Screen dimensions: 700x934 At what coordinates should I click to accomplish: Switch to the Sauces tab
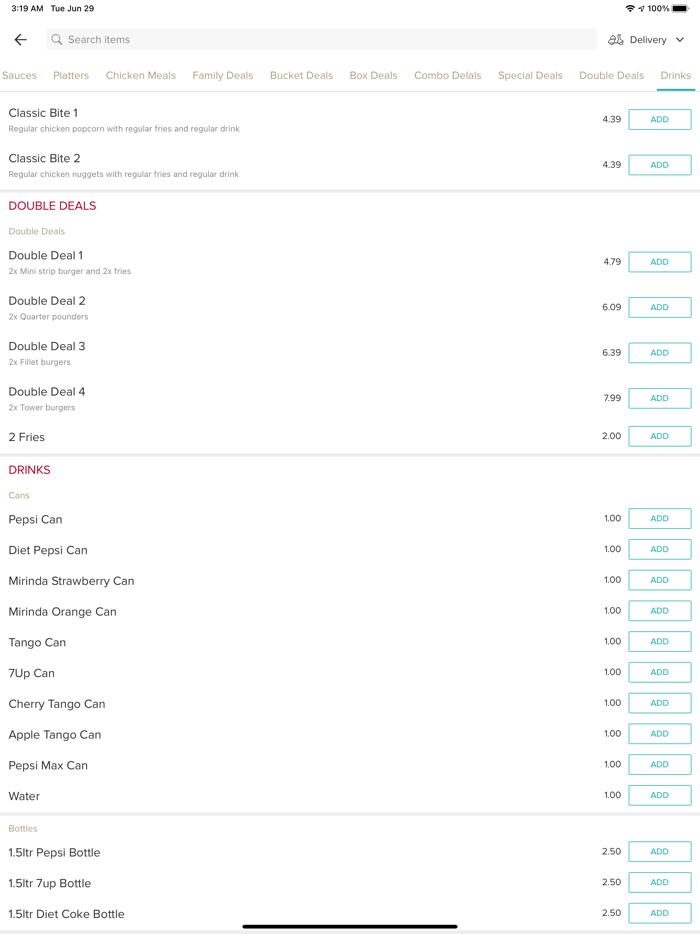19,76
